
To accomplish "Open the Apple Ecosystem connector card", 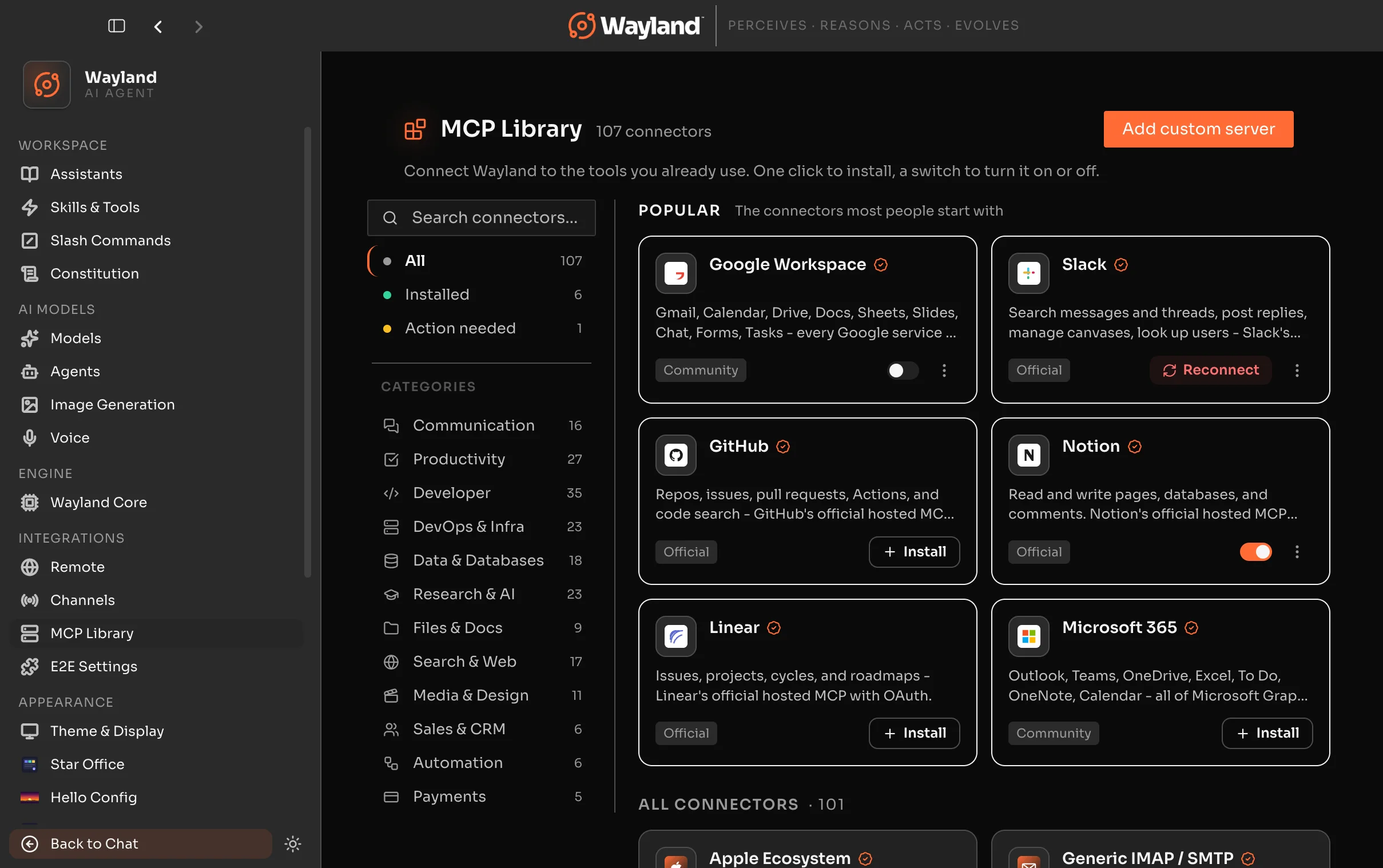I will pyautogui.click(x=807, y=849).
